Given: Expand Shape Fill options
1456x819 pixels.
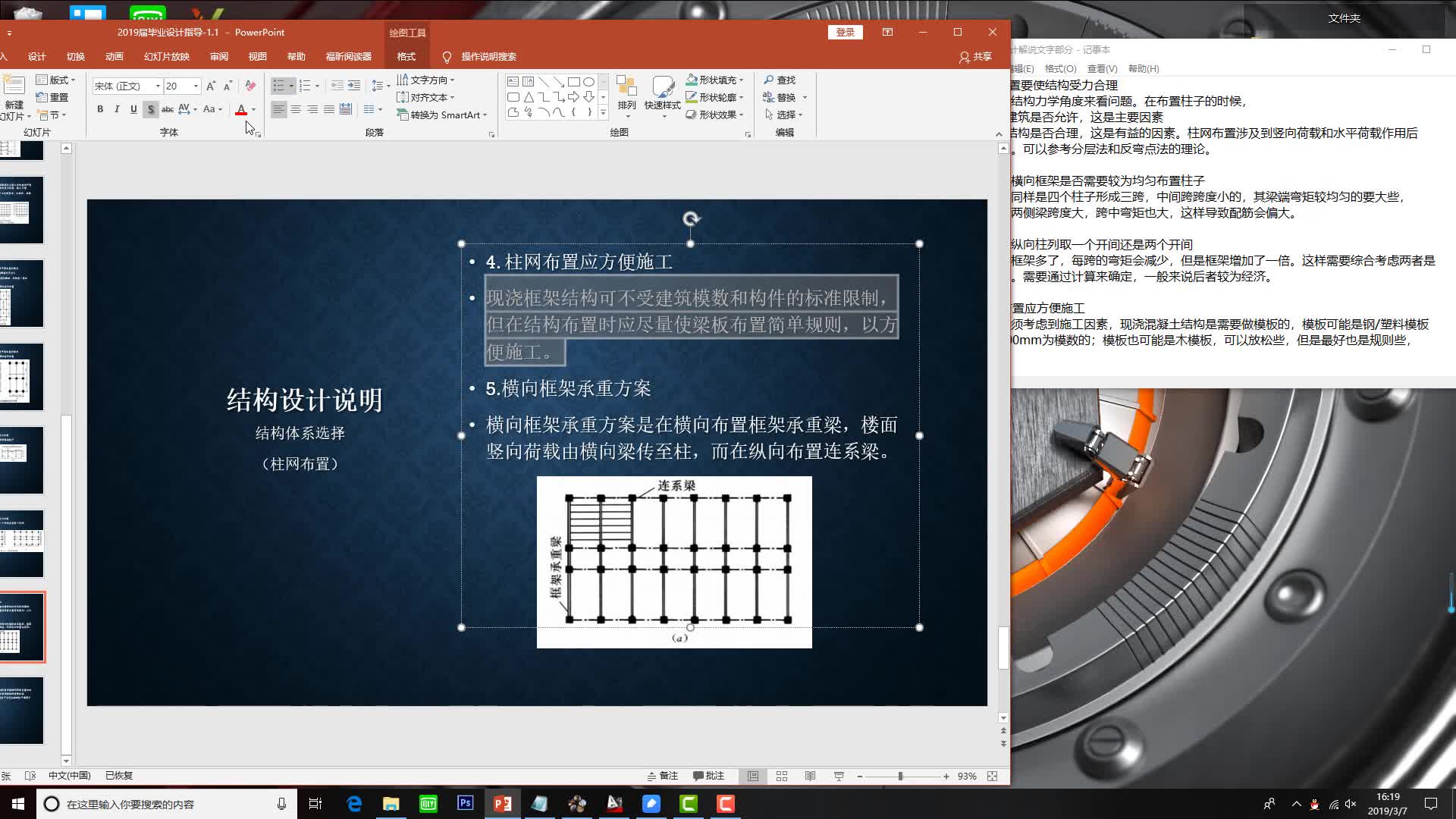Looking at the screenshot, I should pos(742,80).
